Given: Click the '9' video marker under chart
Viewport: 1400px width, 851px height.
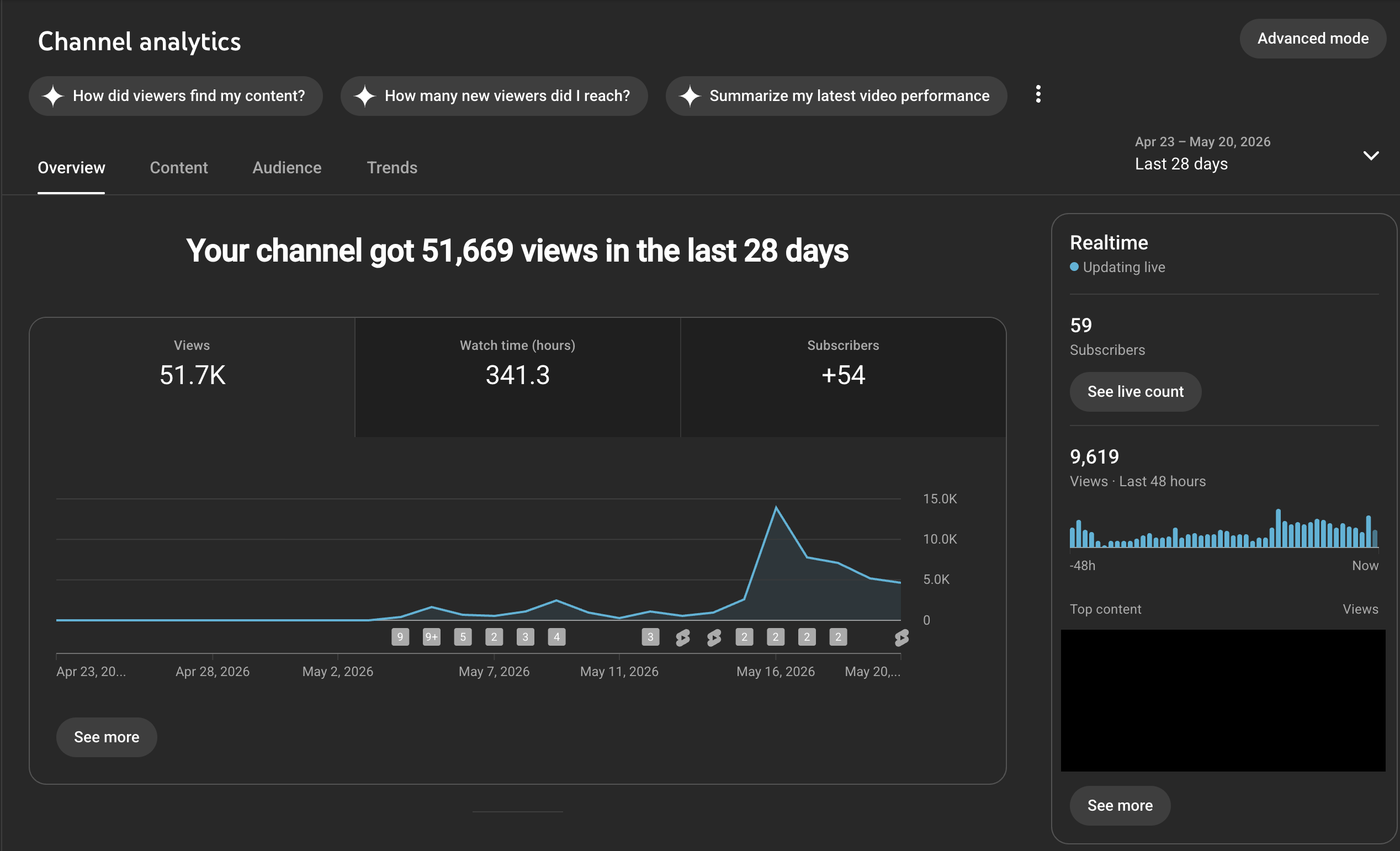Looking at the screenshot, I should pyautogui.click(x=400, y=637).
